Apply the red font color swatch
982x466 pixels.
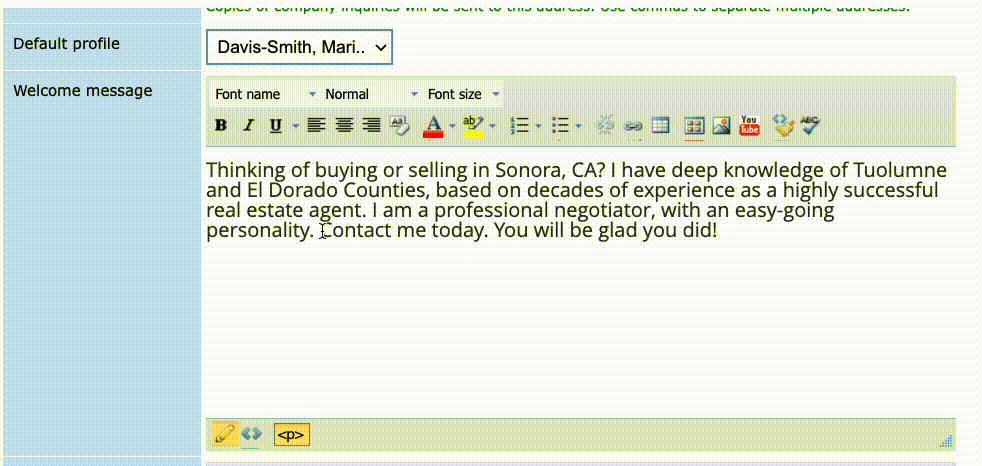433,126
